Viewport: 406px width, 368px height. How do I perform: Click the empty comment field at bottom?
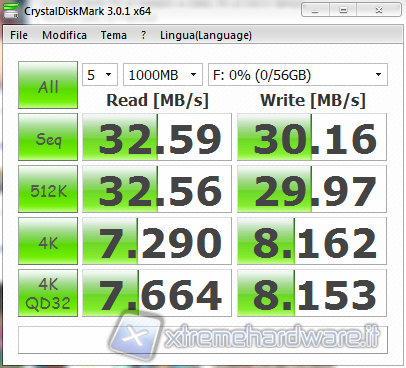[x=203, y=340]
